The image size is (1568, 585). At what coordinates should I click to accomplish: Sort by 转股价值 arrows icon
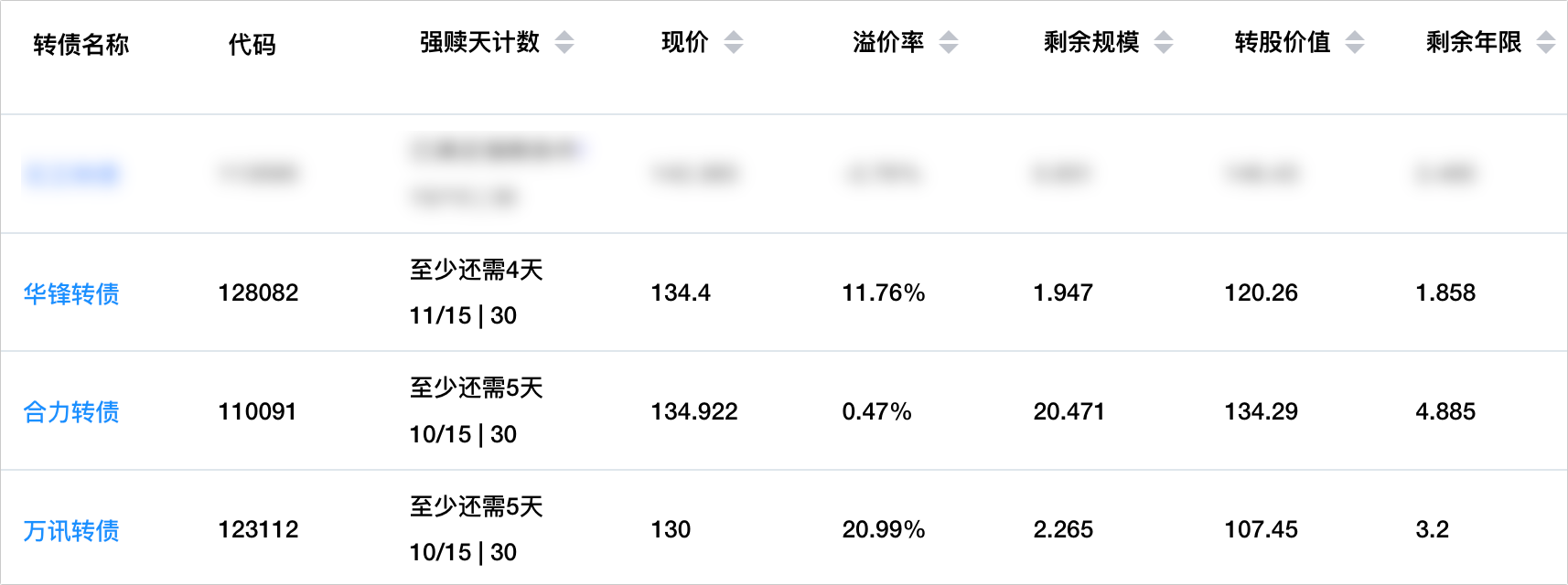point(1355,42)
